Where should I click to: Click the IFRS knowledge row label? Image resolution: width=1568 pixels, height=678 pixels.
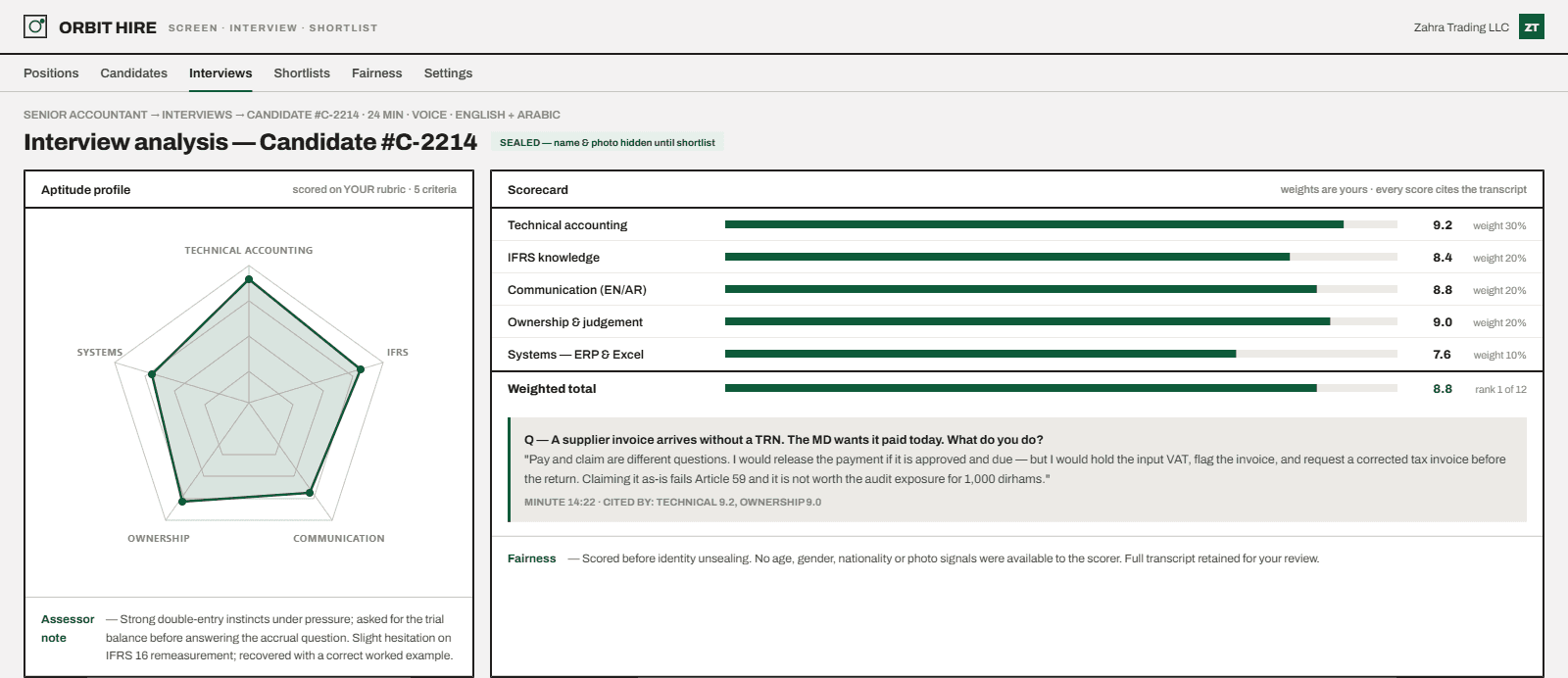tap(554, 257)
